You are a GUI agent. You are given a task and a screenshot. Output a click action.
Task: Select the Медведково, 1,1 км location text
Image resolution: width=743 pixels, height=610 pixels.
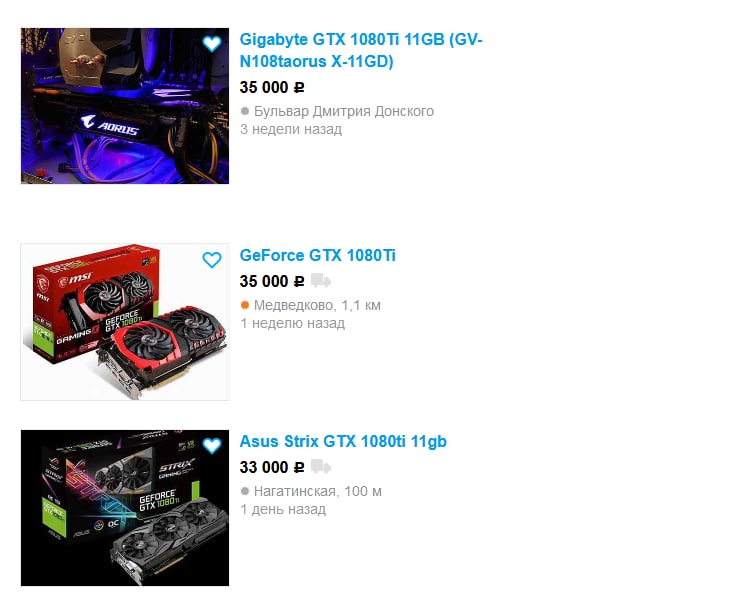[x=317, y=305]
